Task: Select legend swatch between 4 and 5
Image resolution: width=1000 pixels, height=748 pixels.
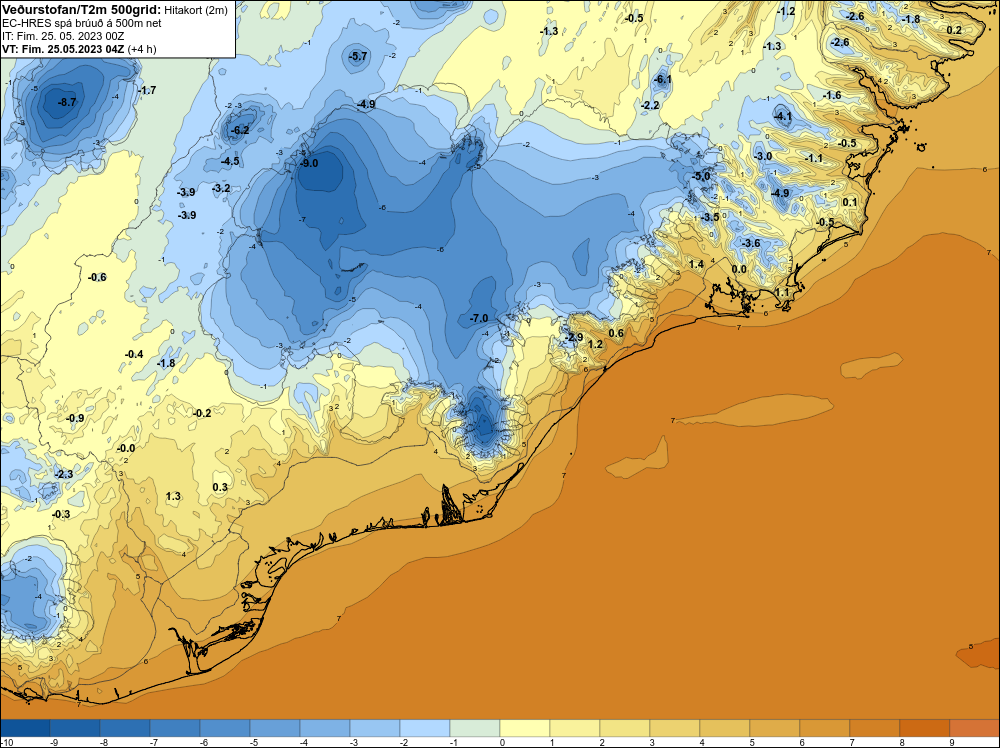Action: click(725, 728)
